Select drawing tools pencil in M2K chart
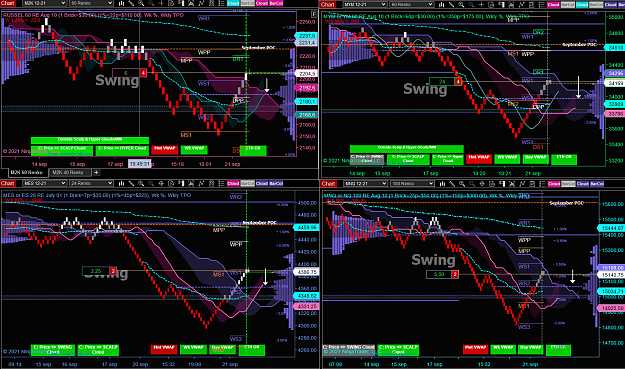 [131, 3]
